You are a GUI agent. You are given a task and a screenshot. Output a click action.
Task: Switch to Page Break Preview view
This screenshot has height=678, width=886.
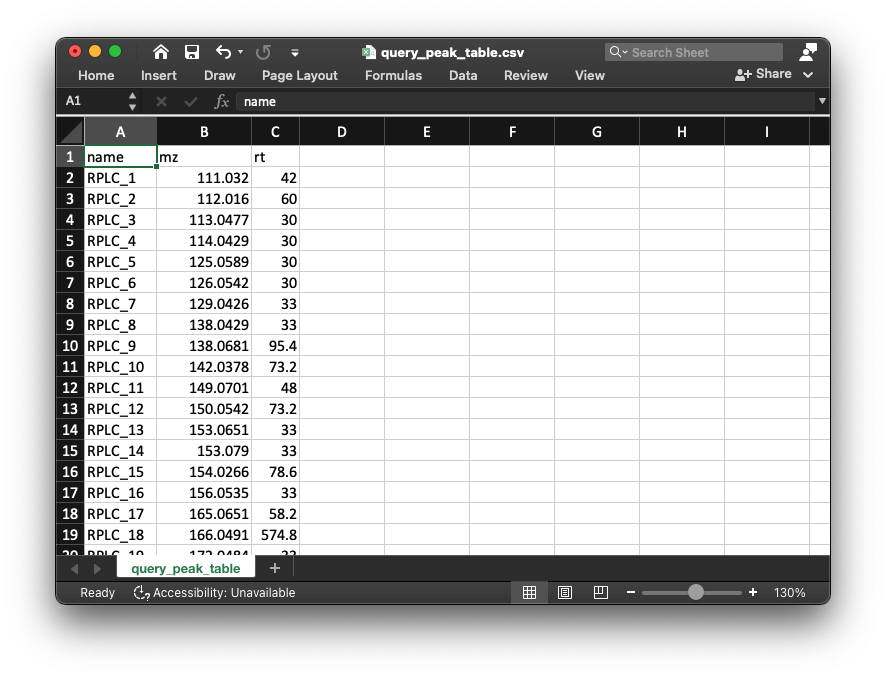coord(600,592)
